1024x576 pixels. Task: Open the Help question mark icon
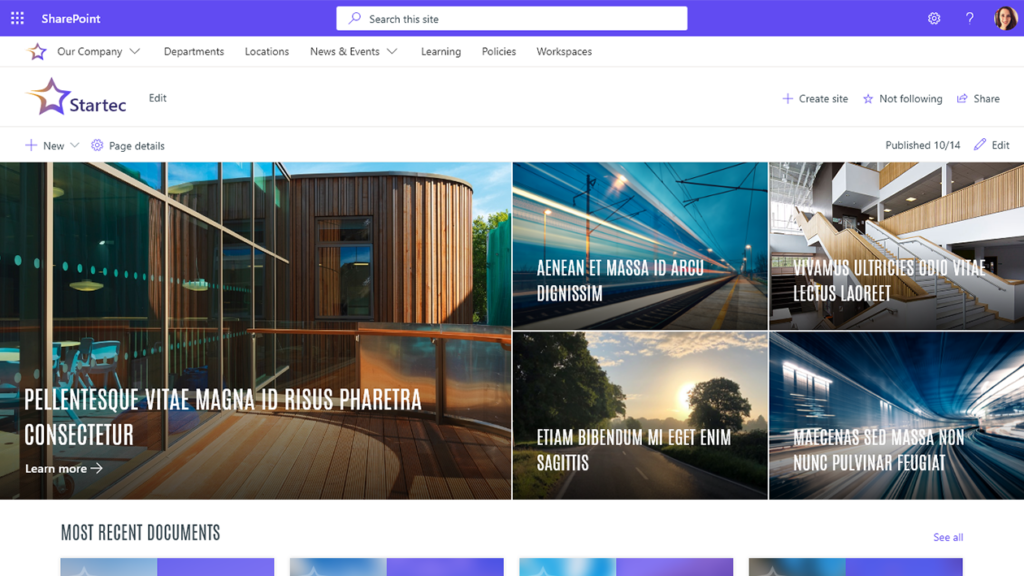point(968,17)
